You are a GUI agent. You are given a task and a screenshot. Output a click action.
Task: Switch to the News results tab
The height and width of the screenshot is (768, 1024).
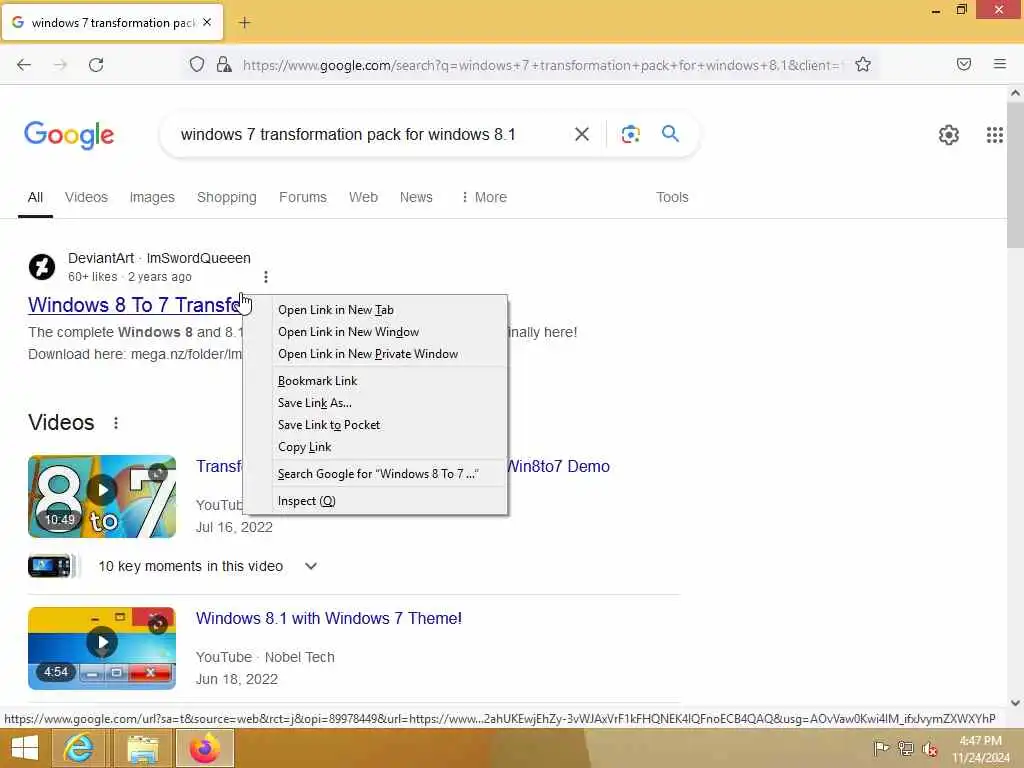tap(416, 197)
